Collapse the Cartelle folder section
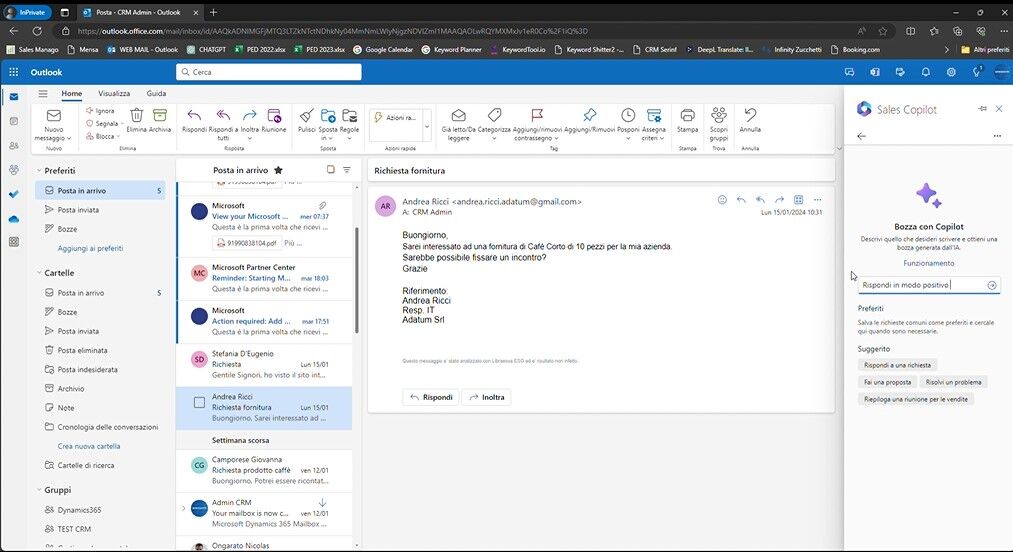 37,273
